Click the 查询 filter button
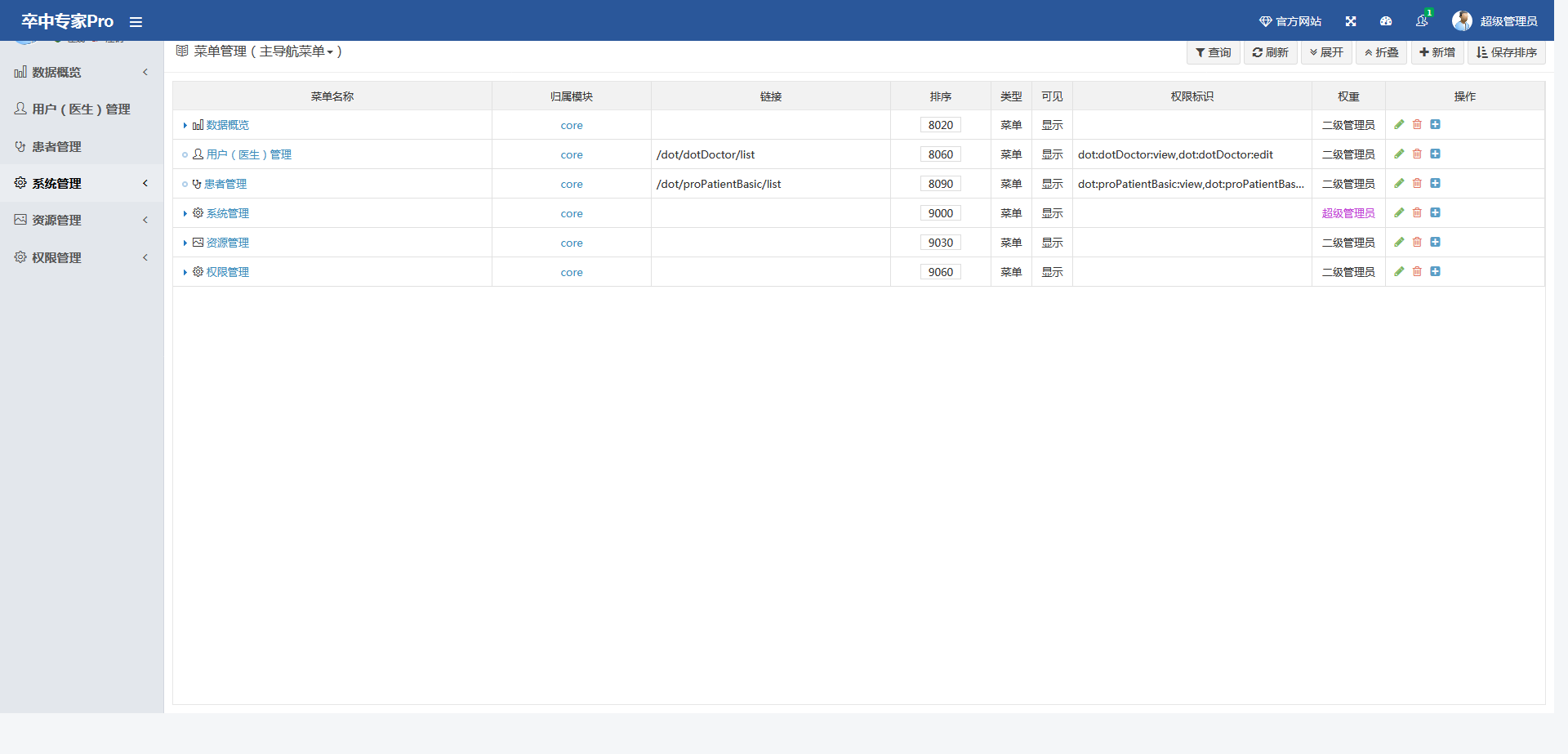The height and width of the screenshot is (754, 1568). coord(1214,52)
